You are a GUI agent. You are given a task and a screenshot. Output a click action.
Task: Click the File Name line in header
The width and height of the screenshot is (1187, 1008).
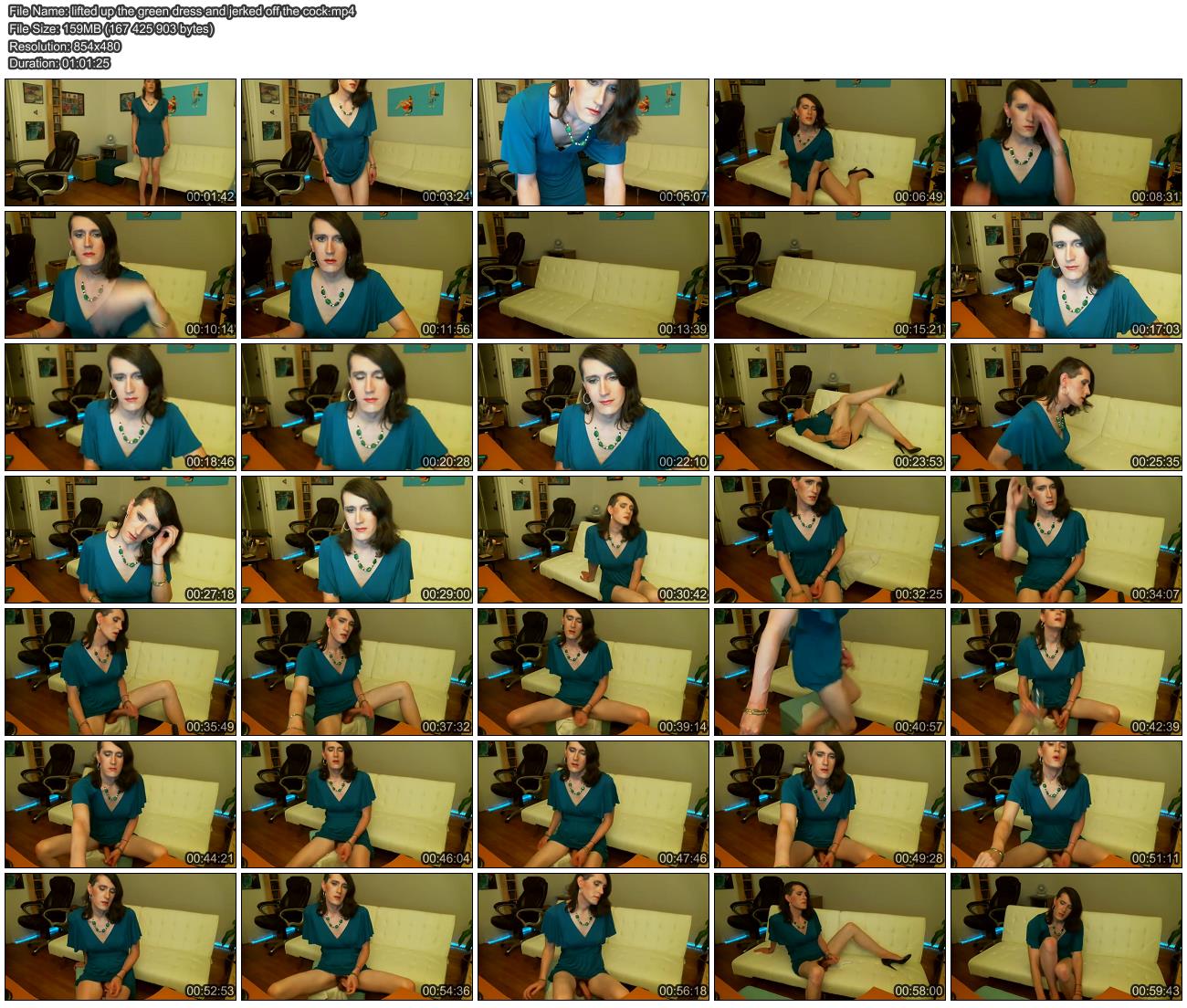pyautogui.click(x=182, y=11)
